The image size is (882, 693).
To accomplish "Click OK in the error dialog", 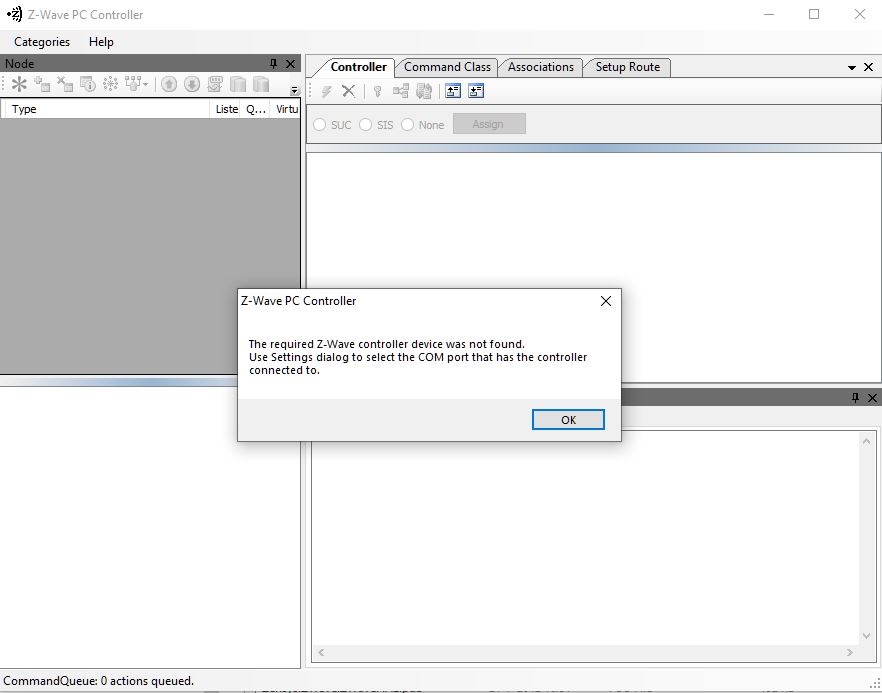I will tap(568, 420).
